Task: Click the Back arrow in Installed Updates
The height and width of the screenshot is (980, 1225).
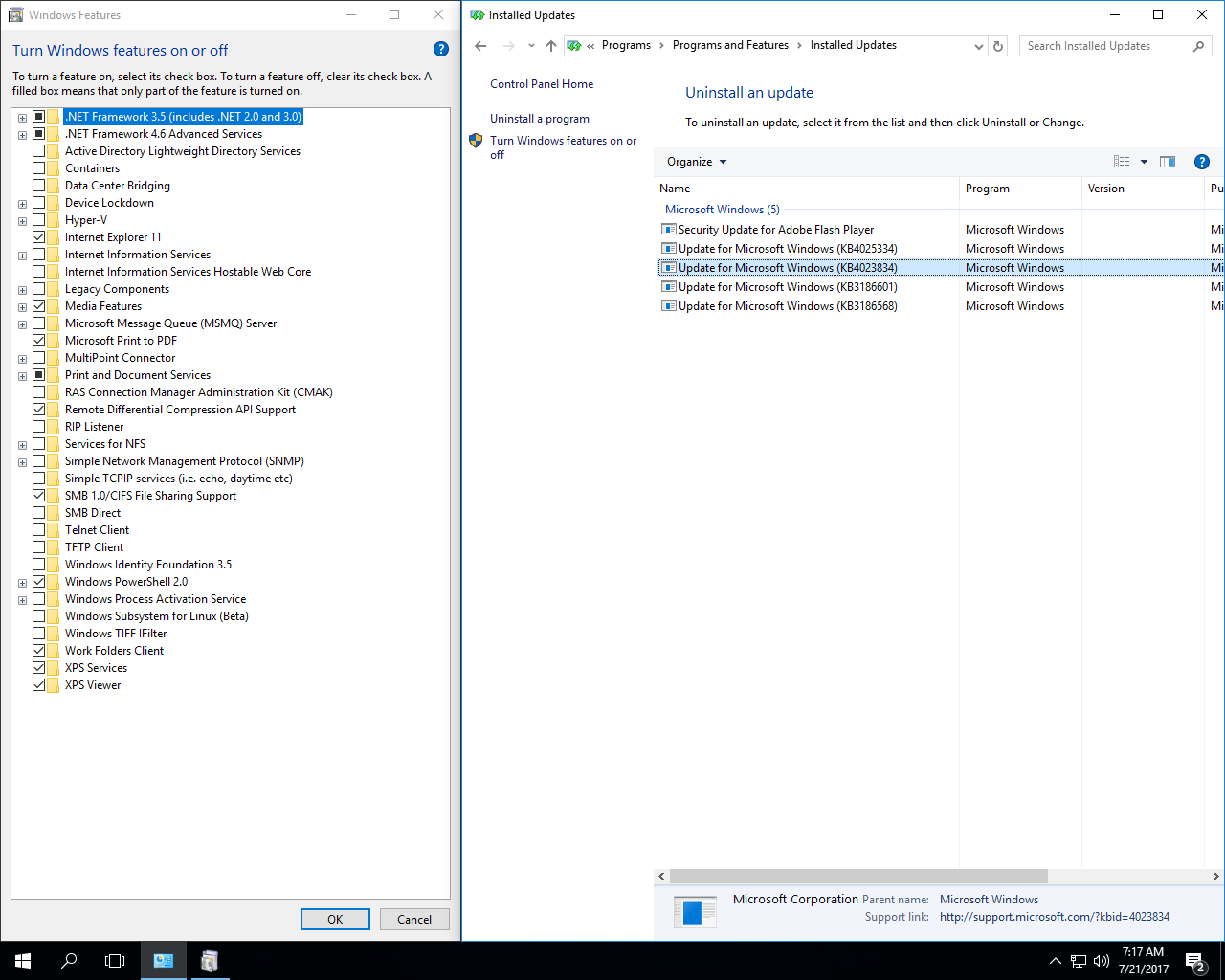Action: (480, 46)
